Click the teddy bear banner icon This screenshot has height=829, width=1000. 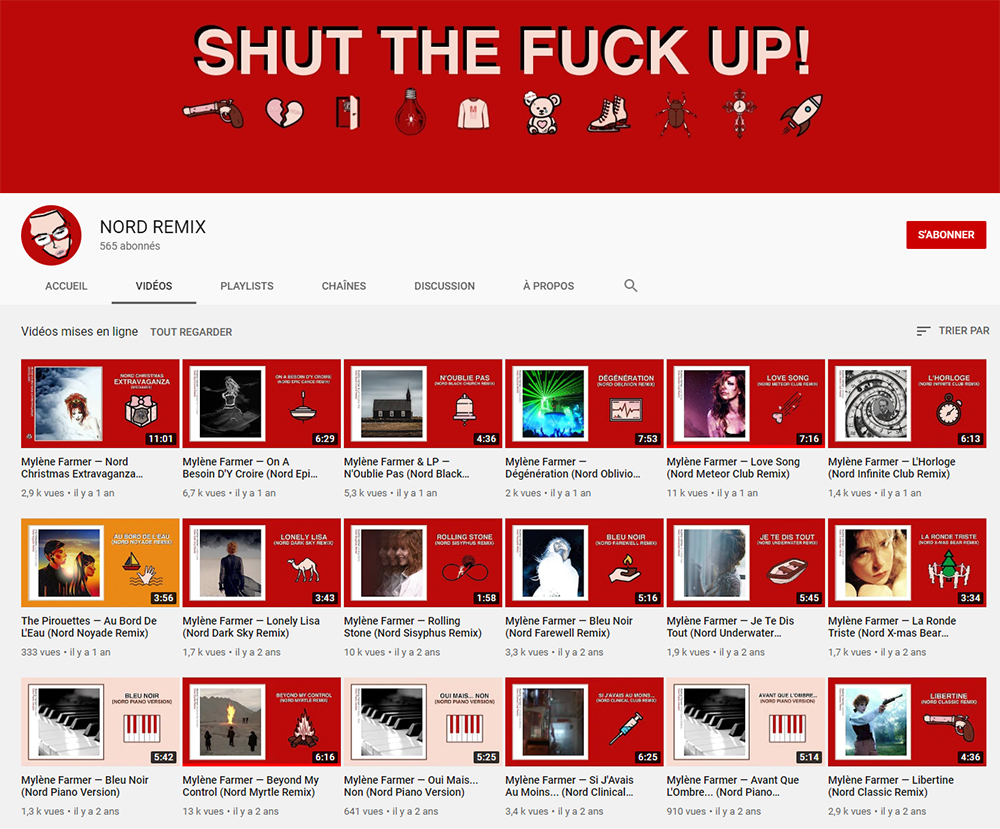click(x=542, y=113)
